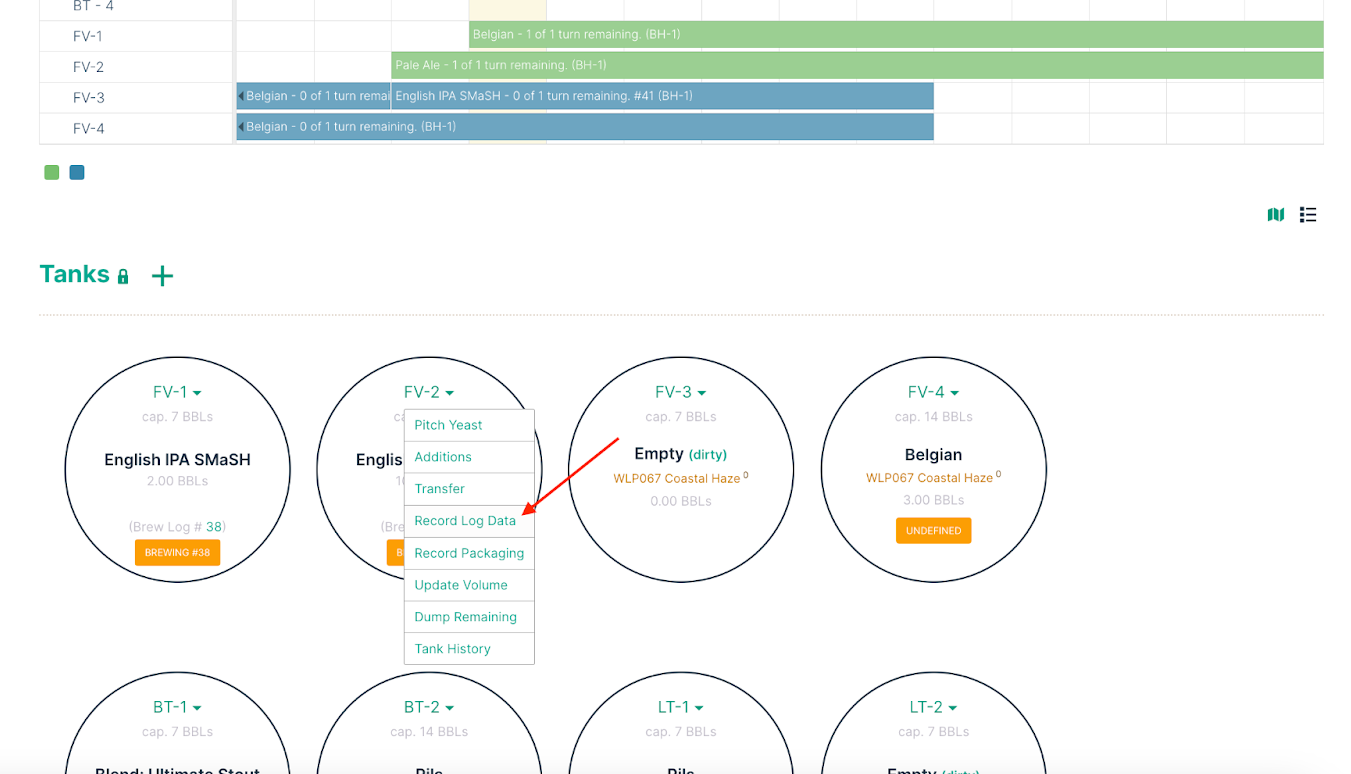Viewport: 1351px width, 774px height.
Task: Open English IPA SMaSH #41 schedule bar
Action: pyautogui.click(x=662, y=97)
